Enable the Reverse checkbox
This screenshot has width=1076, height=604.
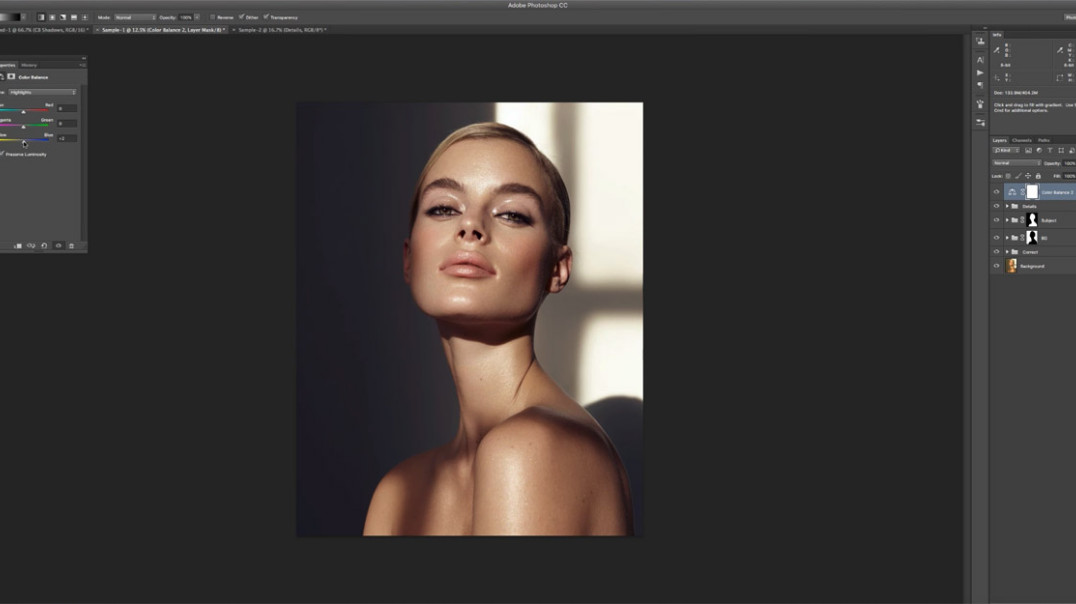(213, 17)
